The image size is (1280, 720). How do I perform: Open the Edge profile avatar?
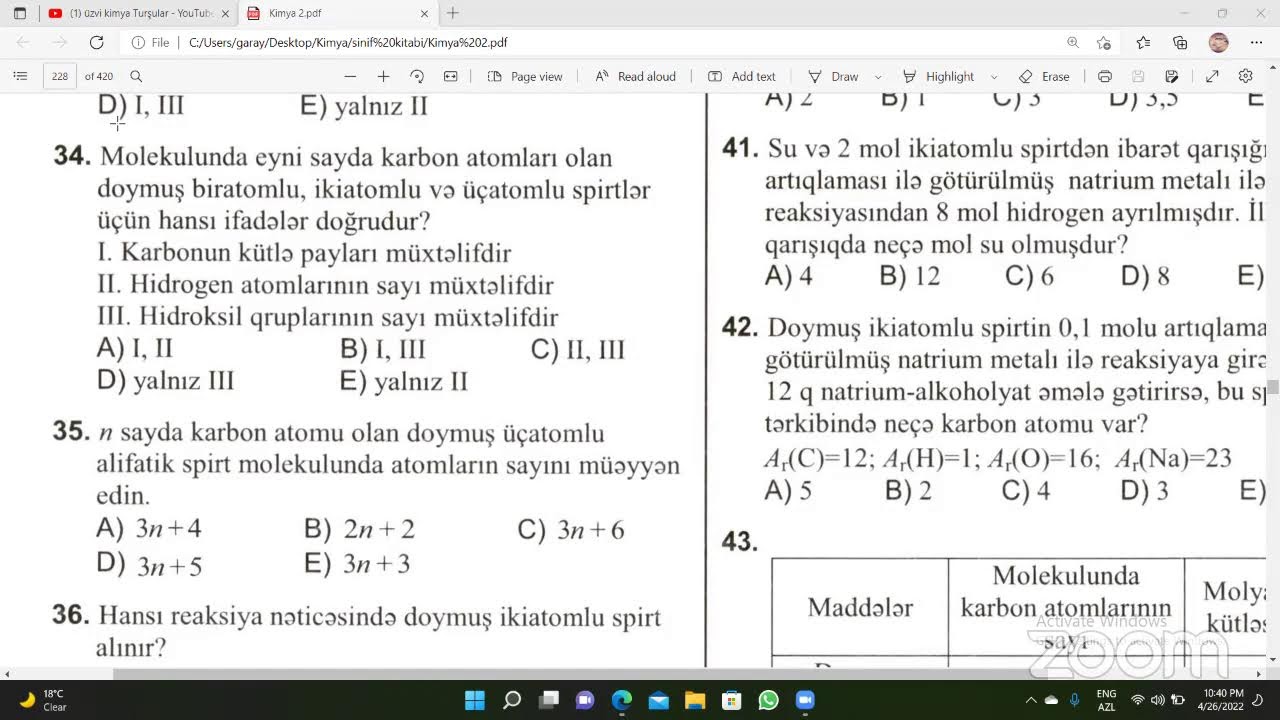1218,42
